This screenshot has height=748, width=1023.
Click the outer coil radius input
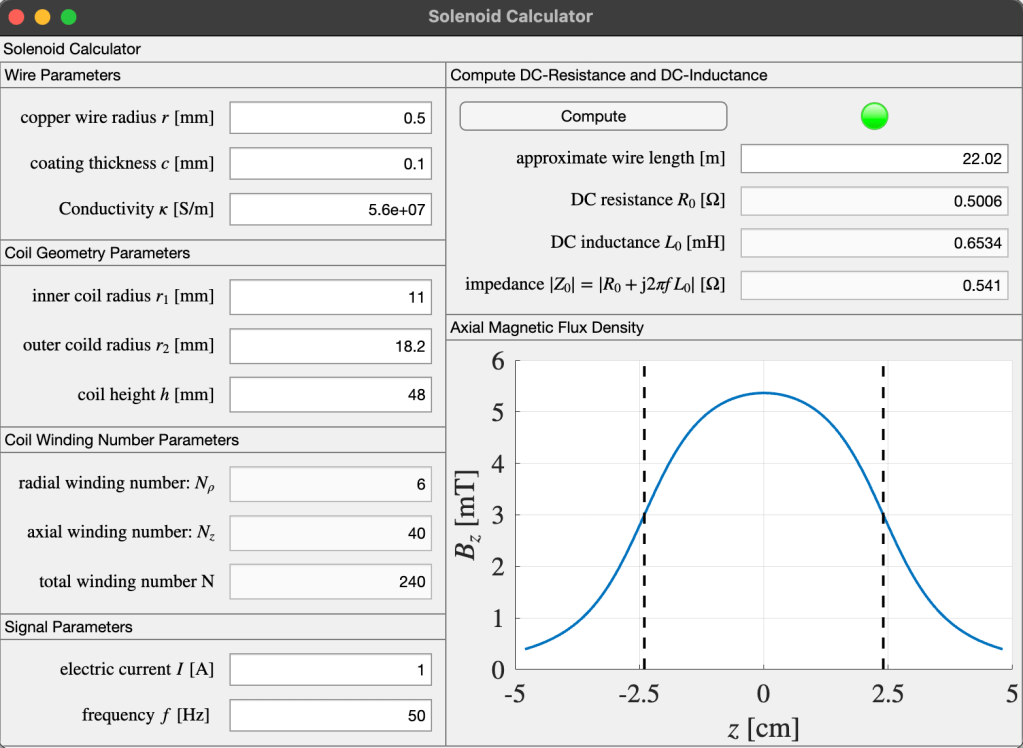click(x=330, y=346)
